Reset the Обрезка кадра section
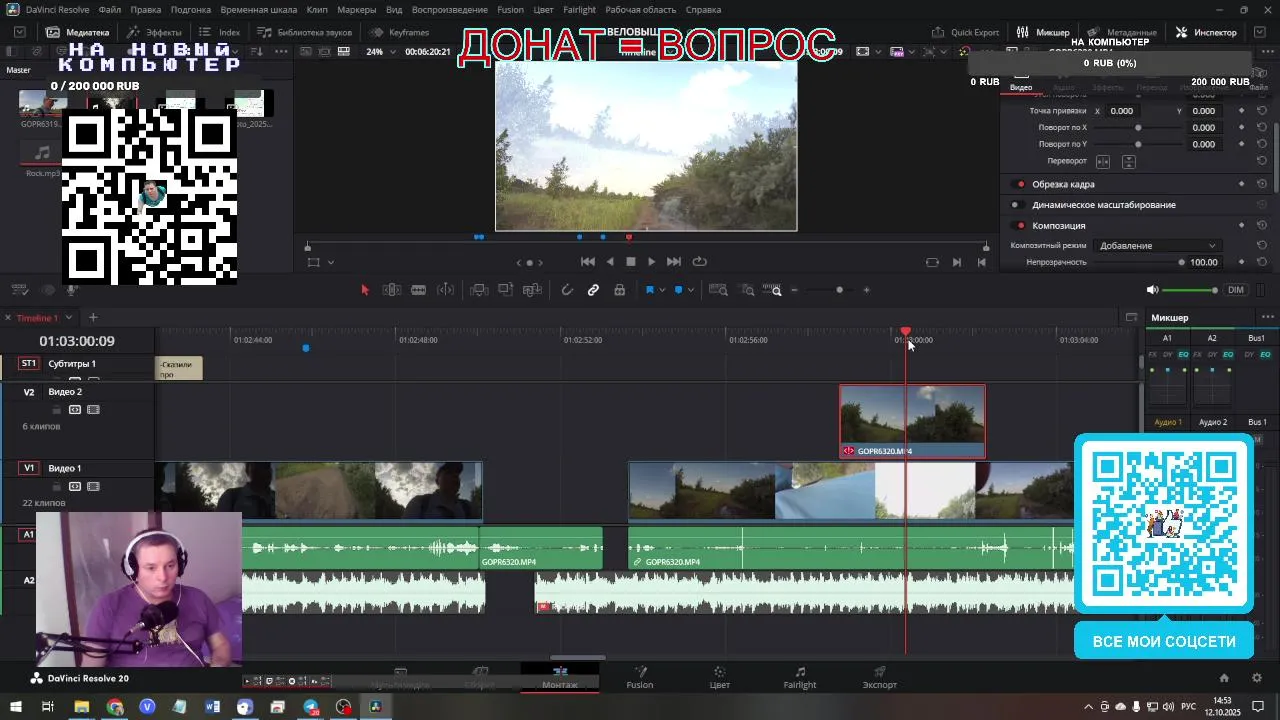Screen dimensions: 1280x720 (x=1262, y=185)
